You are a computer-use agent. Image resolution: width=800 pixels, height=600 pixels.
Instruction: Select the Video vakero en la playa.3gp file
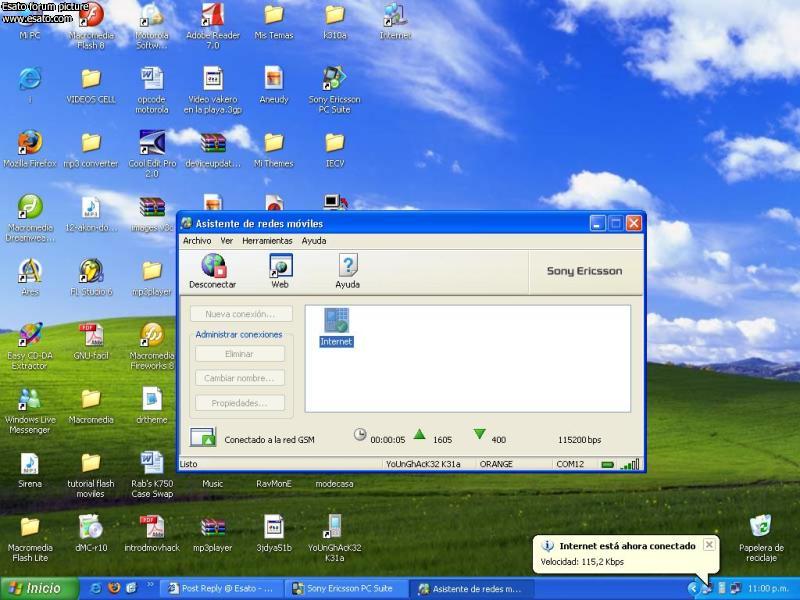point(213,90)
